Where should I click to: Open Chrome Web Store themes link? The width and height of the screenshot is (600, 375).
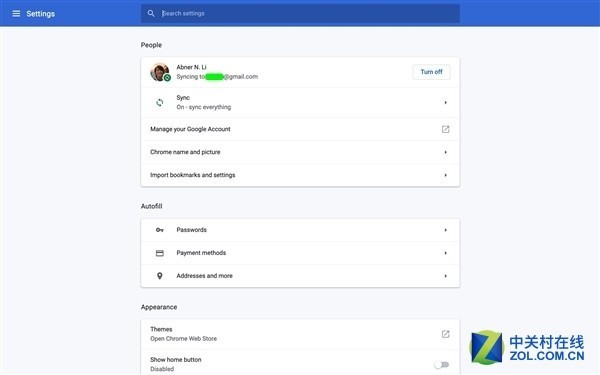click(183, 339)
